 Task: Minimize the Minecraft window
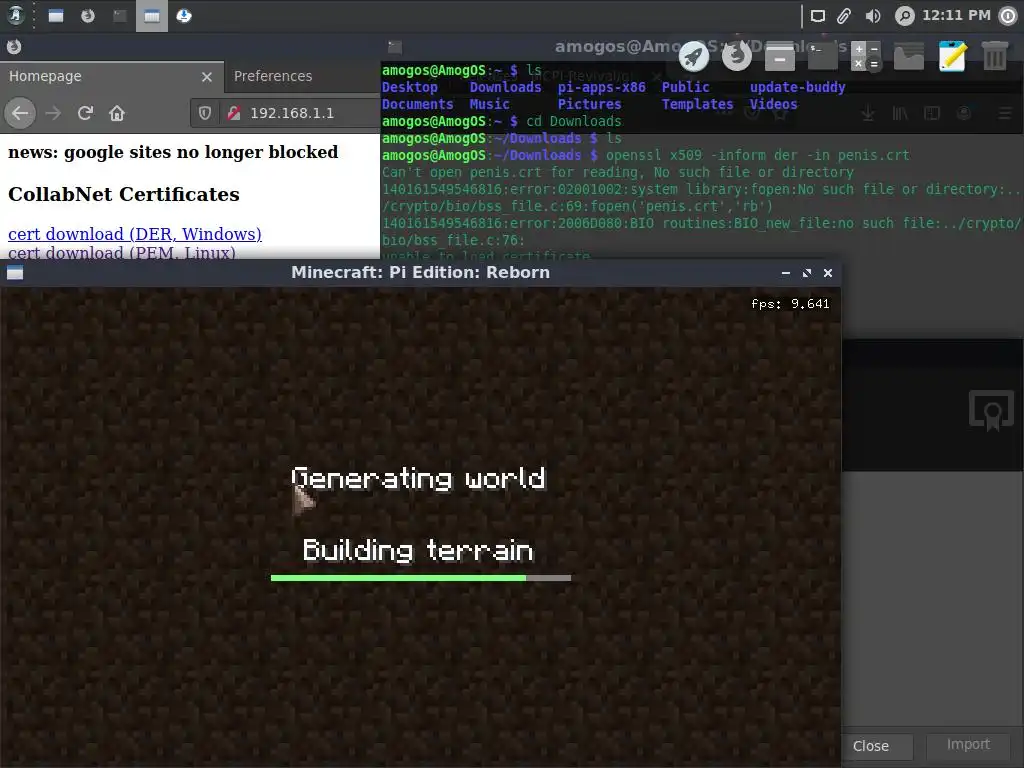(x=786, y=273)
